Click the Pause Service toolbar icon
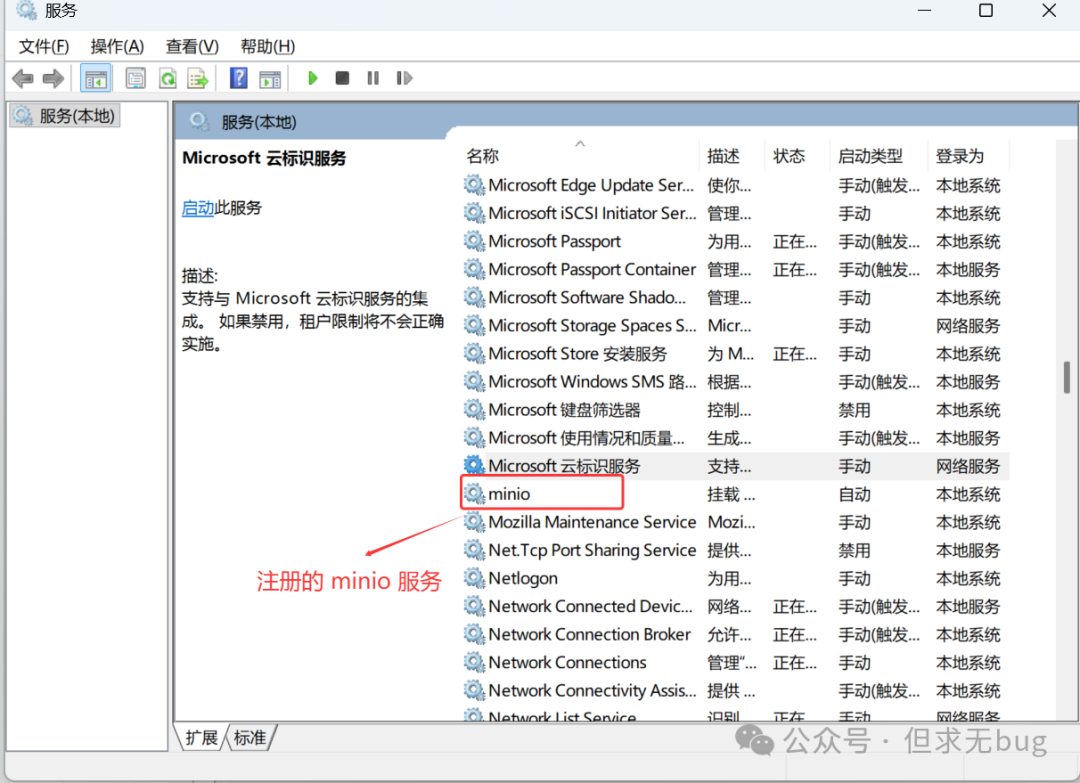 (x=373, y=78)
